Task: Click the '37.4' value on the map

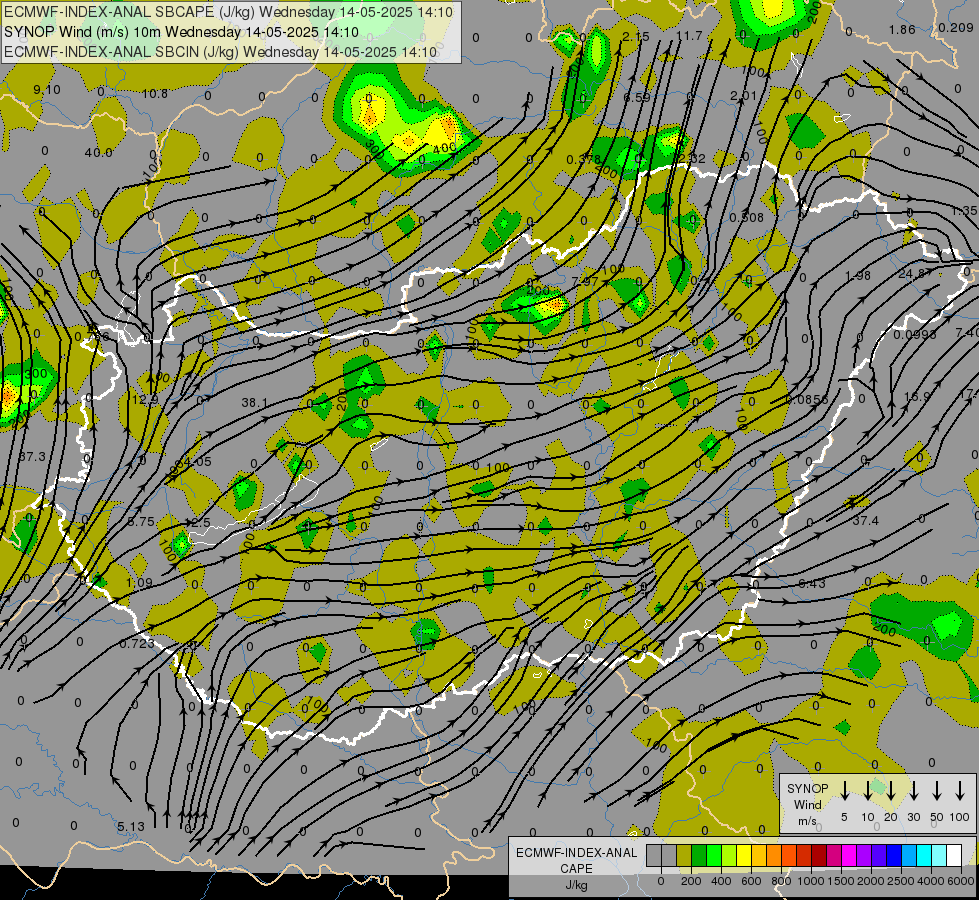Action: click(865, 520)
